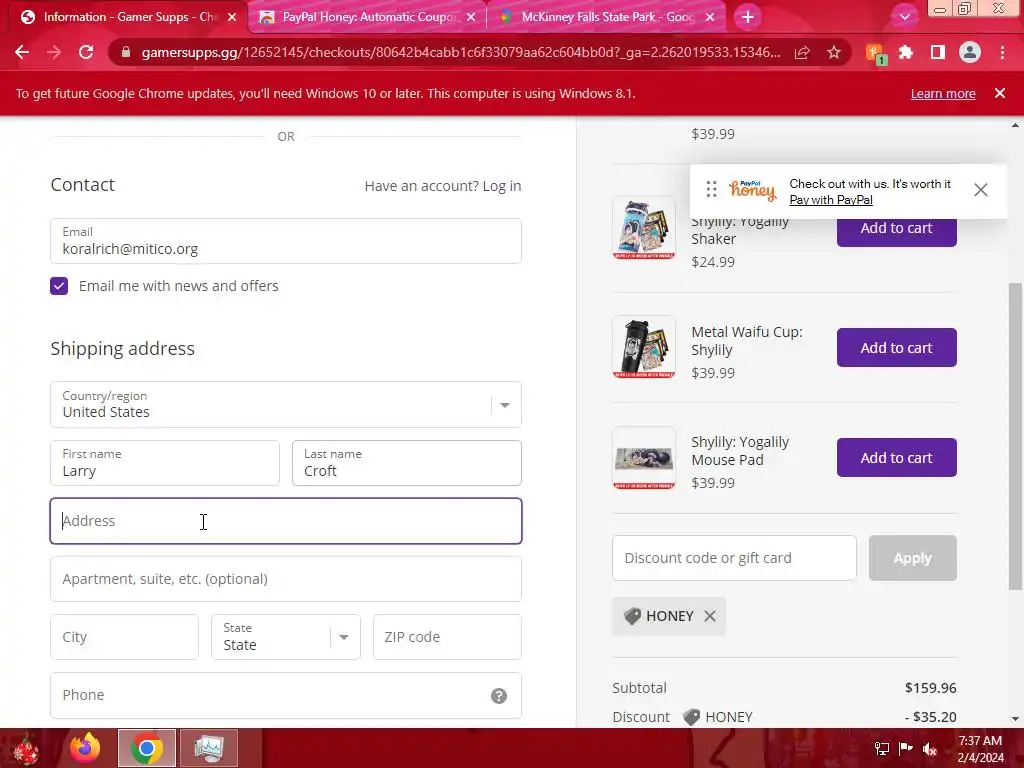Click the Subtotal amount $159.96
Viewport: 1024px width, 768px height.
[x=930, y=688]
